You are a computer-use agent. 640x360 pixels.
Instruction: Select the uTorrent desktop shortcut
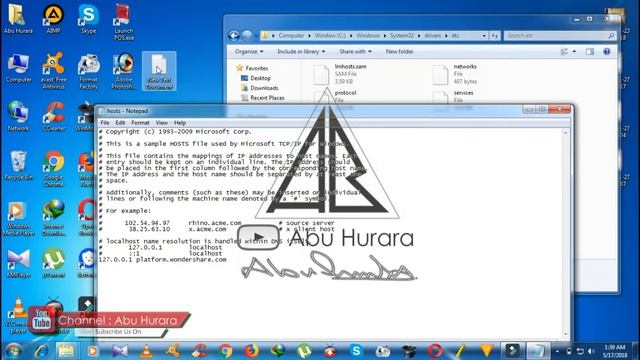(53, 264)
